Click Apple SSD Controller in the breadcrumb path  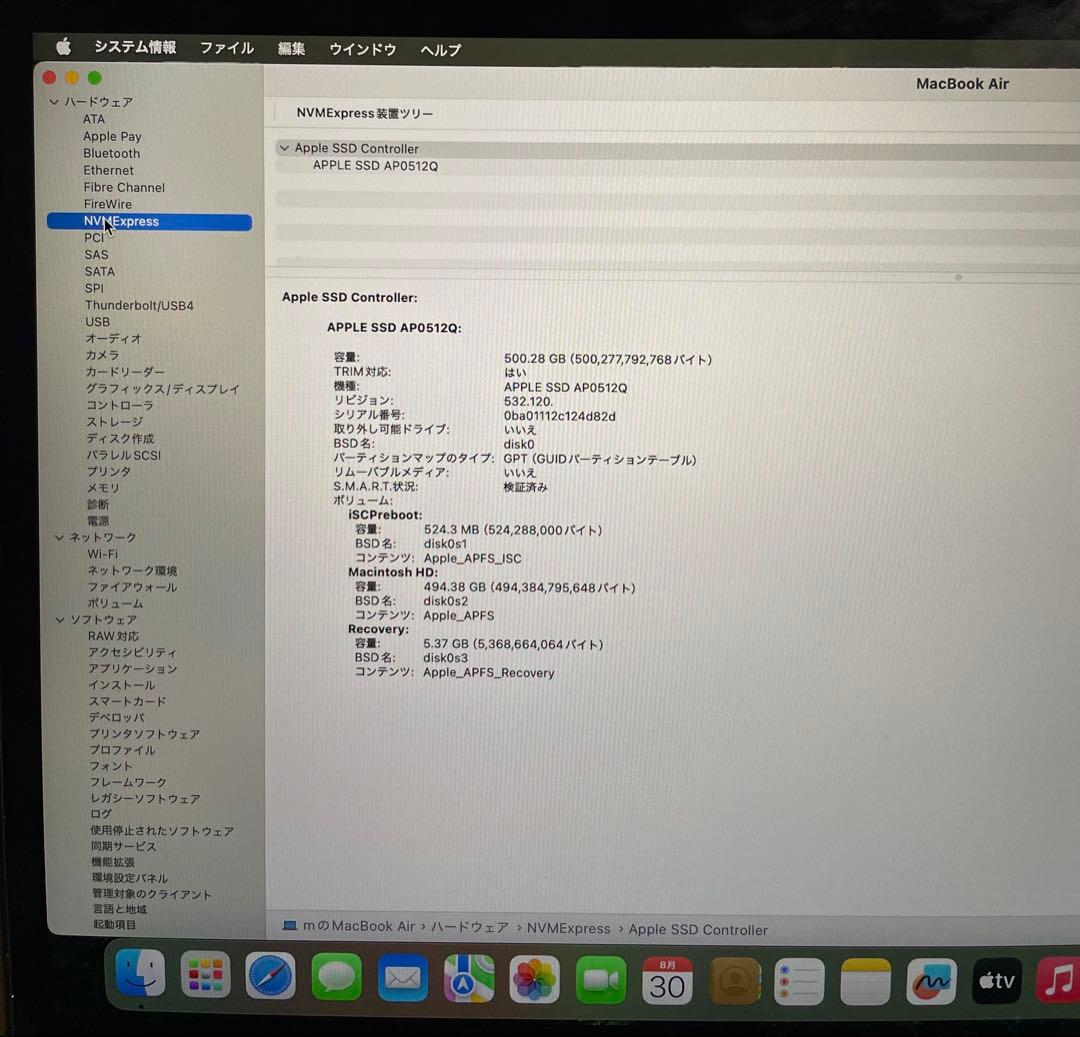[x=698, y=929]
